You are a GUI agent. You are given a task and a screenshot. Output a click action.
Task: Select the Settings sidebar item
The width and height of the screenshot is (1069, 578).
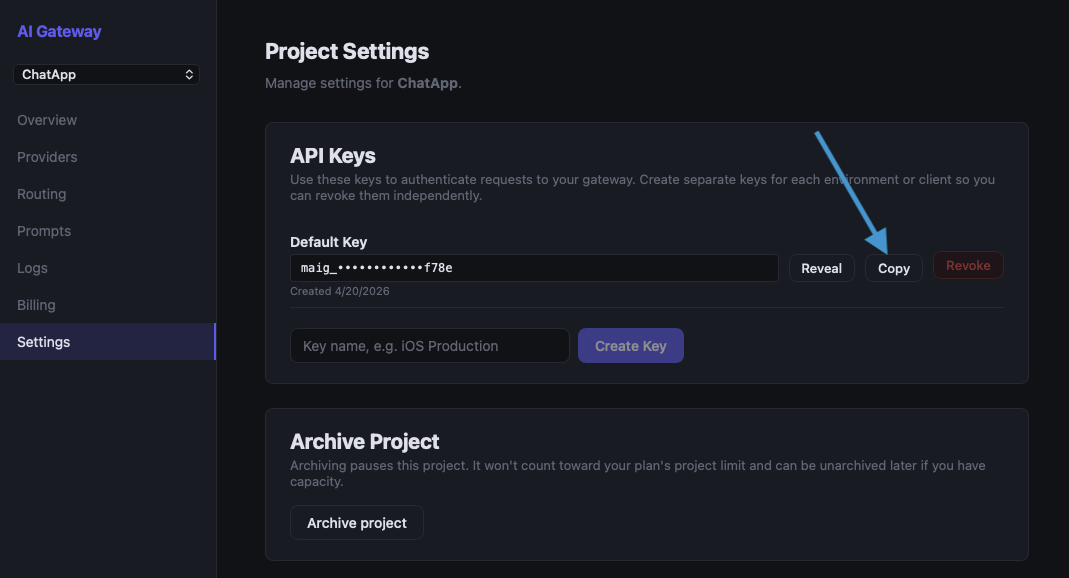108,341
